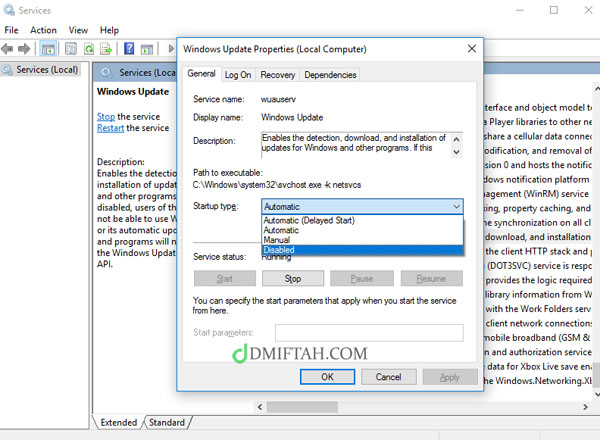Click the Start Service play icon
The height and width of the screenshot is (440, 600).
click(171, 49)
